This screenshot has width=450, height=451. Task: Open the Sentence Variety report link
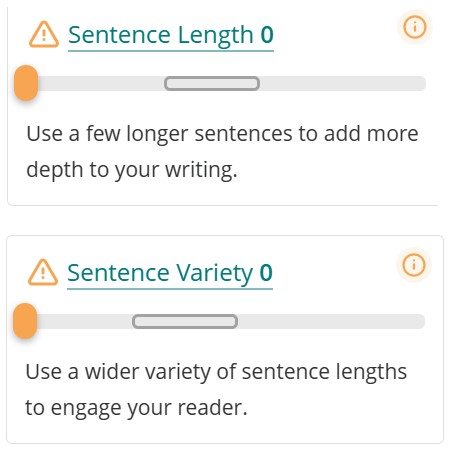(x=170, y=273)
